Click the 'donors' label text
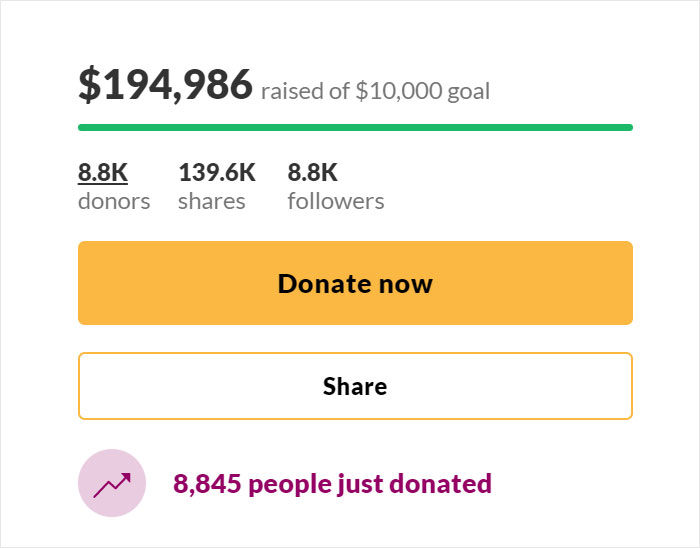The image size is (700, 548). [114, 201]
